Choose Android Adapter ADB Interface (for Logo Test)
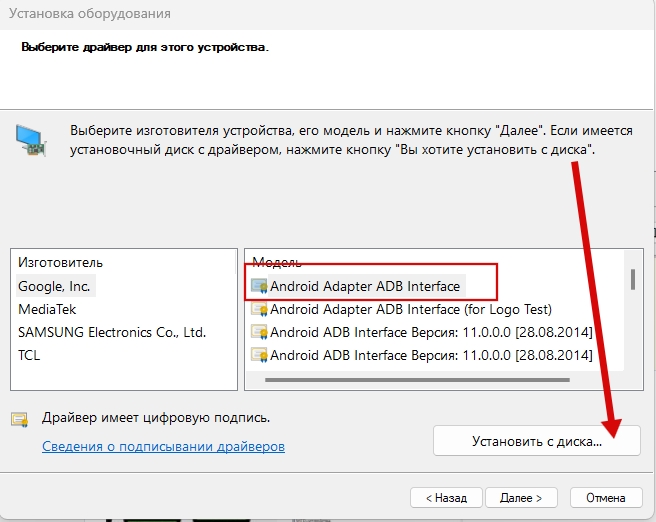 [x=410, y=309]
